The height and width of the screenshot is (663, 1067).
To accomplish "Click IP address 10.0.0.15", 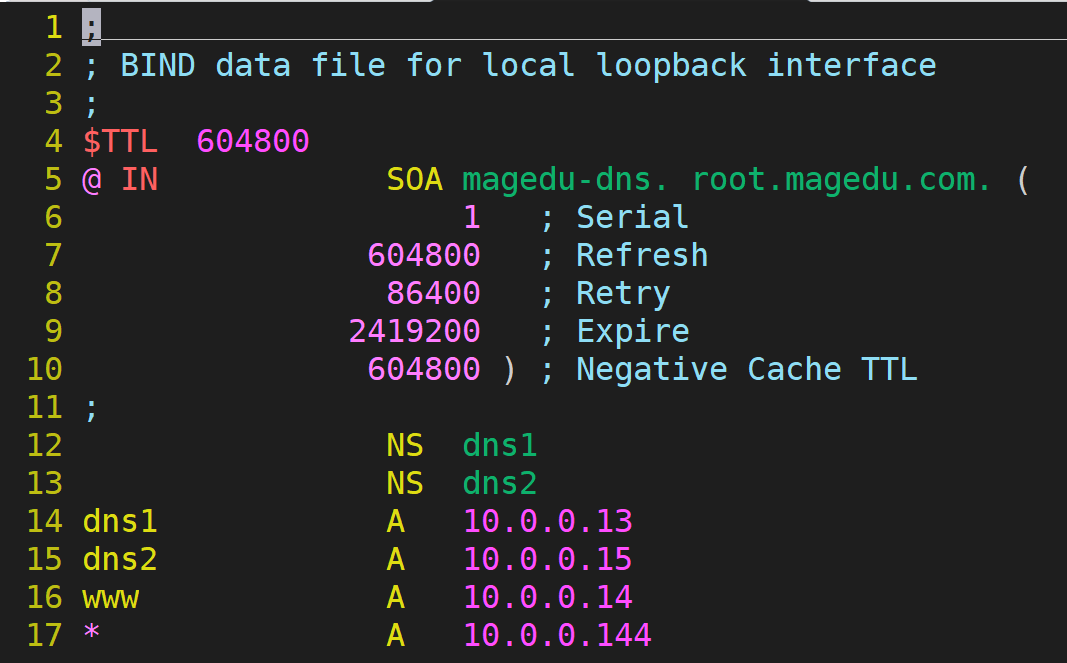I will 548,560.
